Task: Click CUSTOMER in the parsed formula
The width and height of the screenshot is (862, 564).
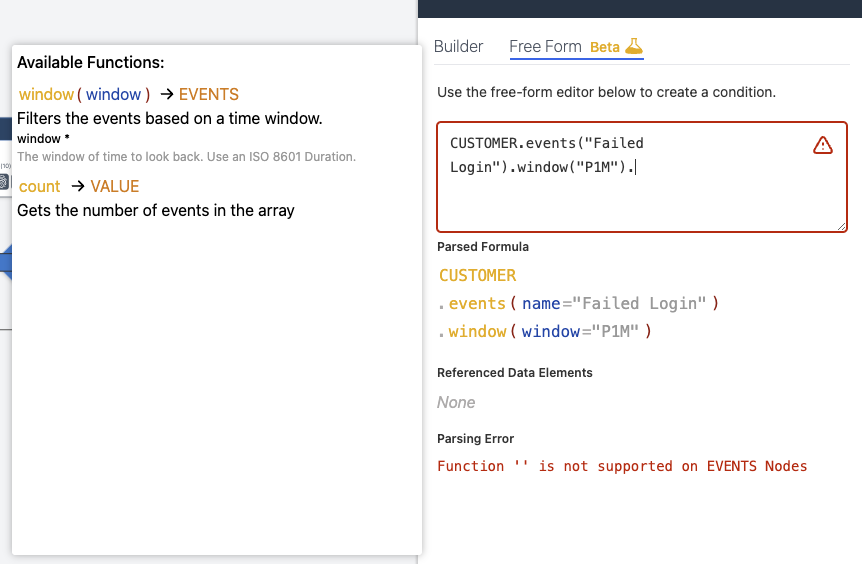Action: tap(477, 275)
